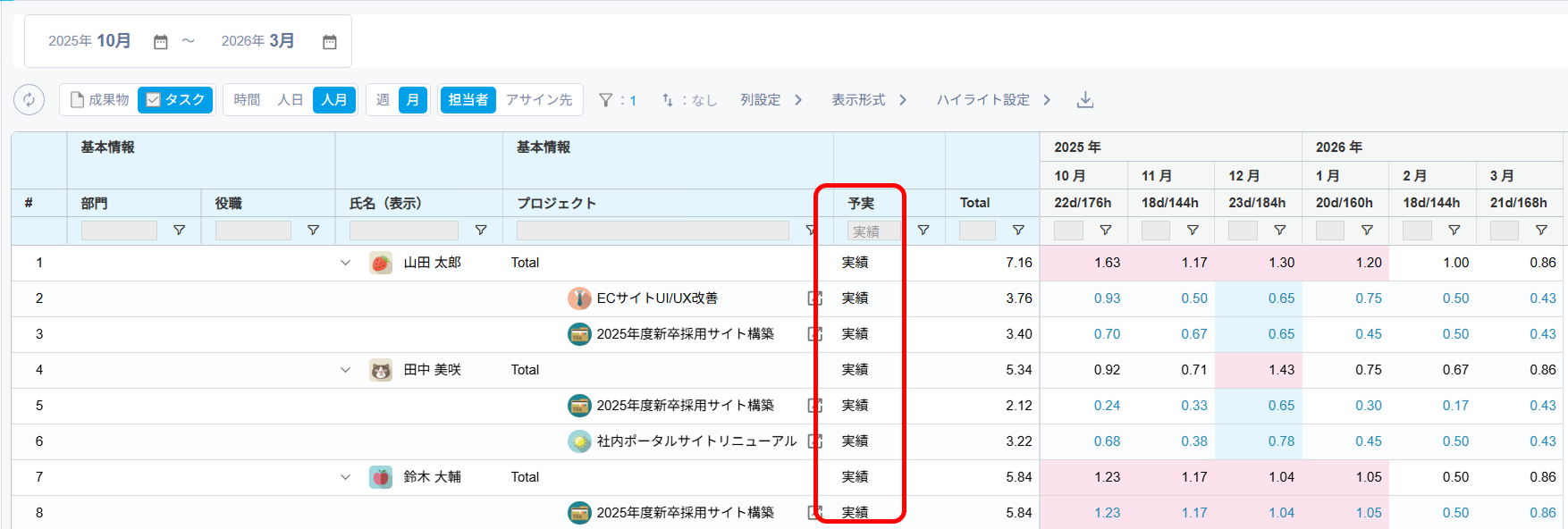
Task: Click the 予実 filter input showing 実績
Action: click(873, 231)
